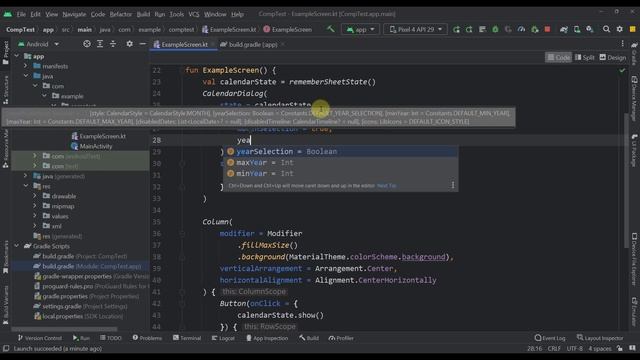
Task: Open the Refactor menu
Action: pos(121,14)
